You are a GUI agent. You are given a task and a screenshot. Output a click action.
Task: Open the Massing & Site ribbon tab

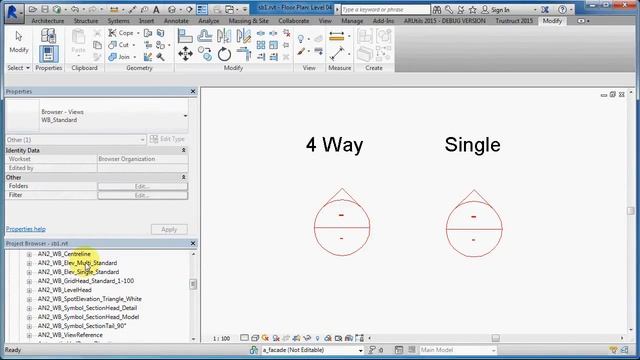249,21
